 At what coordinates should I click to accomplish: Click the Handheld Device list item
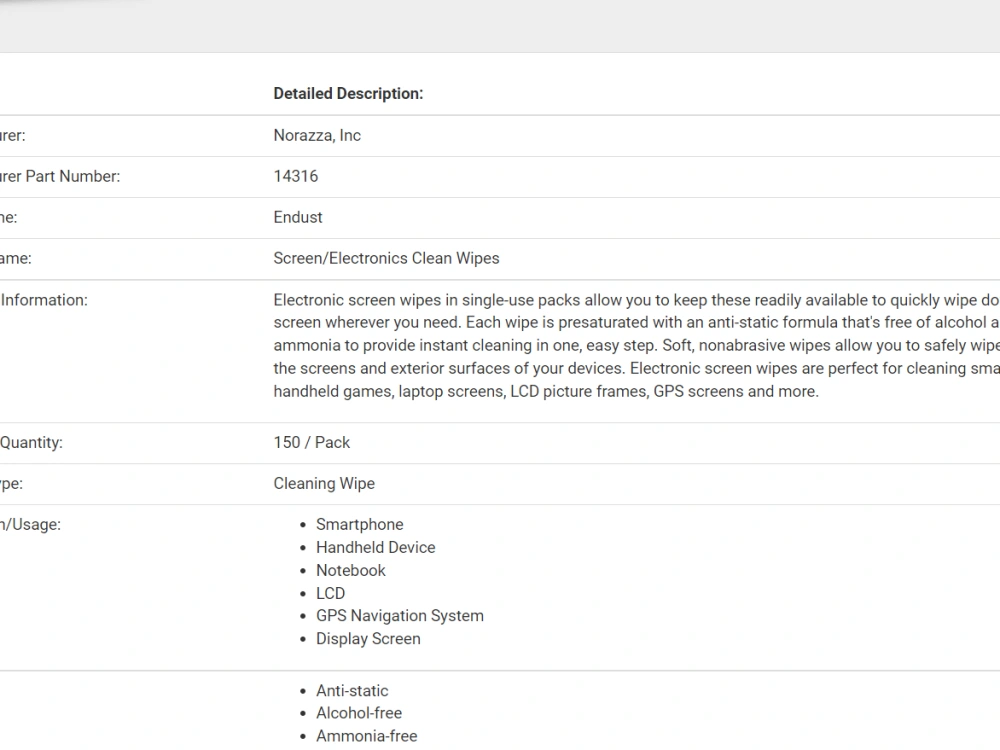pyautogui.click(x=376, y=547)
